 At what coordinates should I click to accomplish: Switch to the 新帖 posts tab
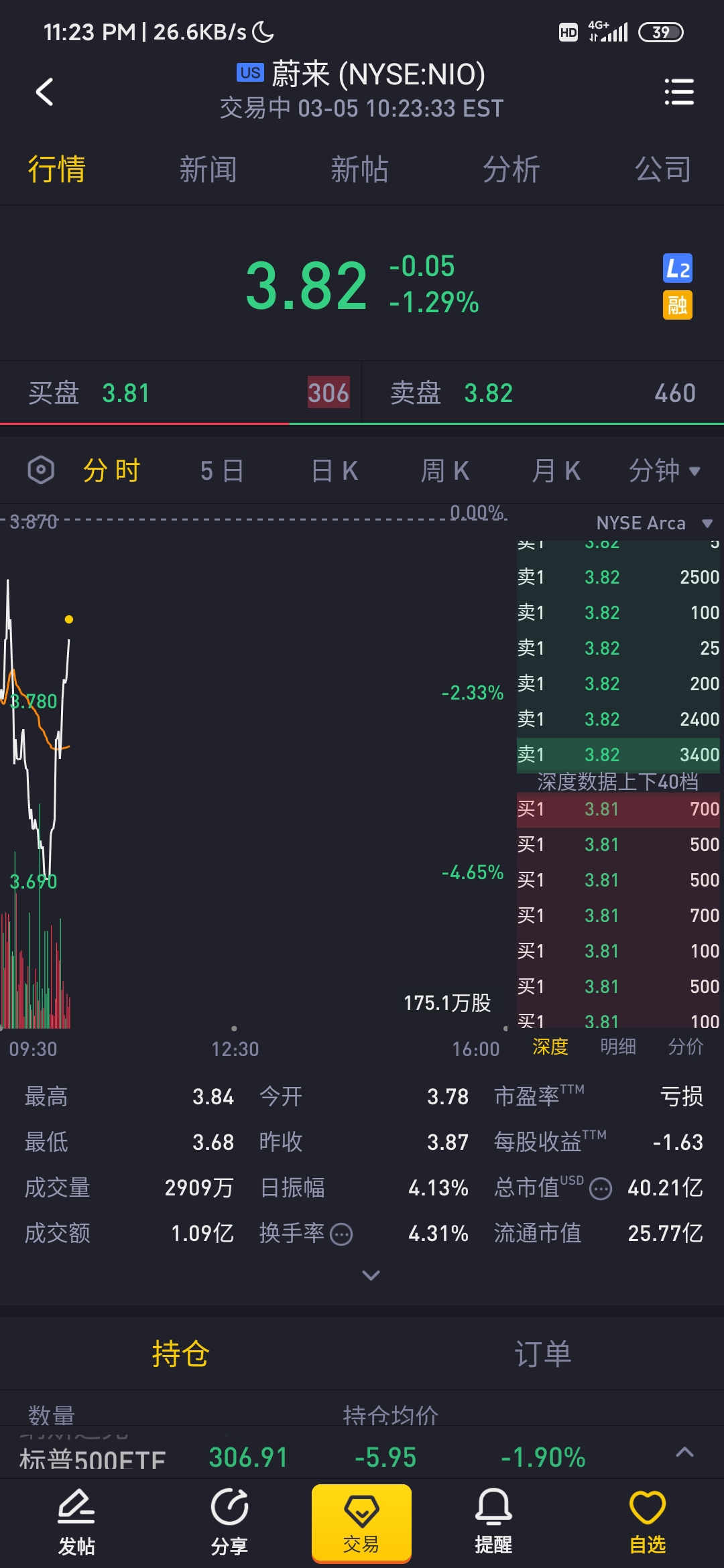pyautogui.click(x=360, y=170)
